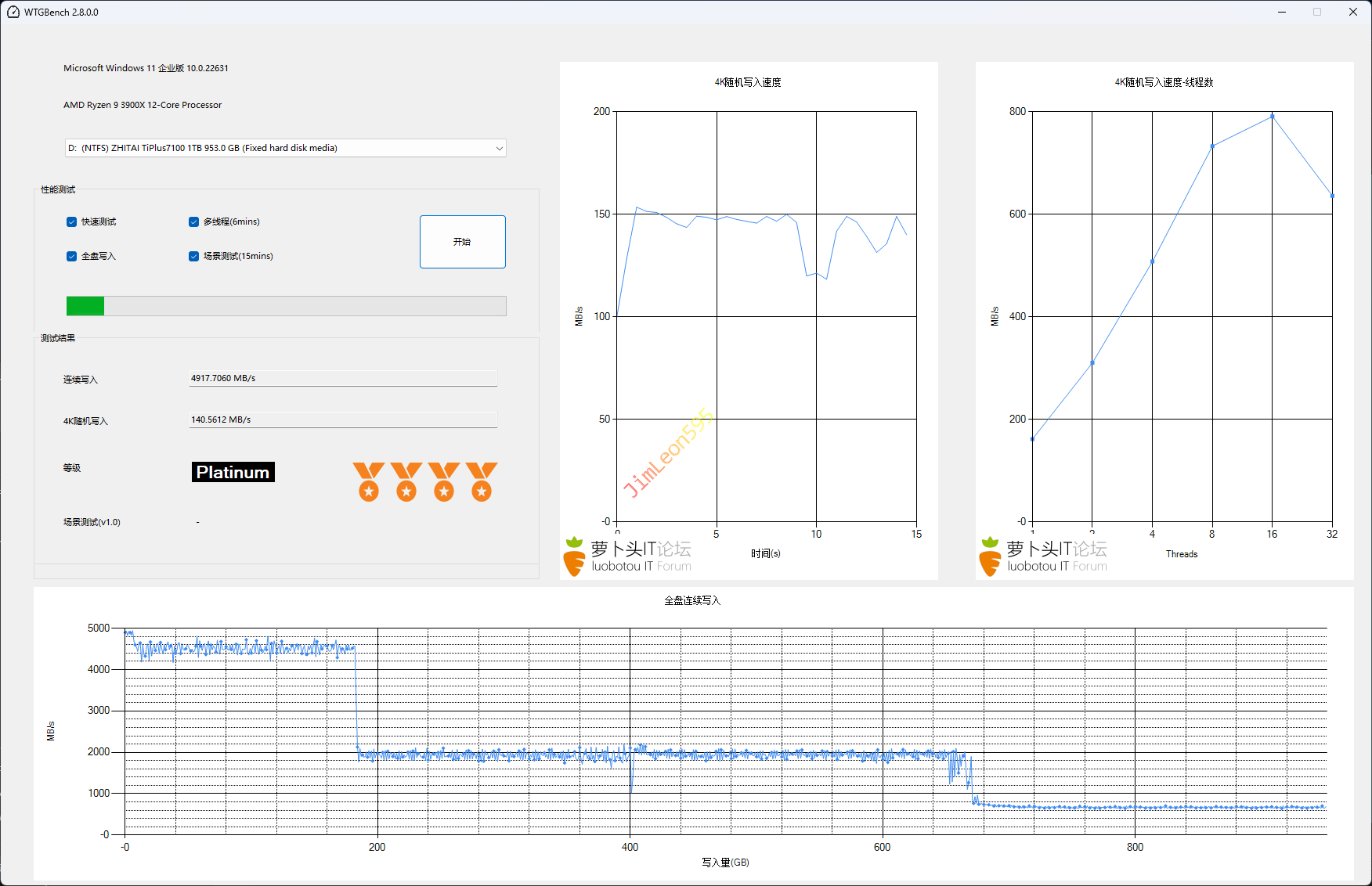
Task: Click the WTGBench app icon in title bar
Action: 13,12
